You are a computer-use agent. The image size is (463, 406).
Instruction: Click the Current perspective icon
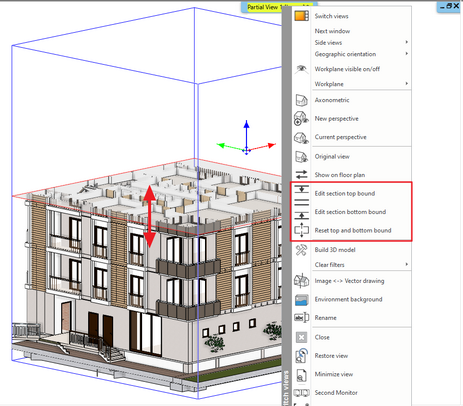(x=301, y=137)
